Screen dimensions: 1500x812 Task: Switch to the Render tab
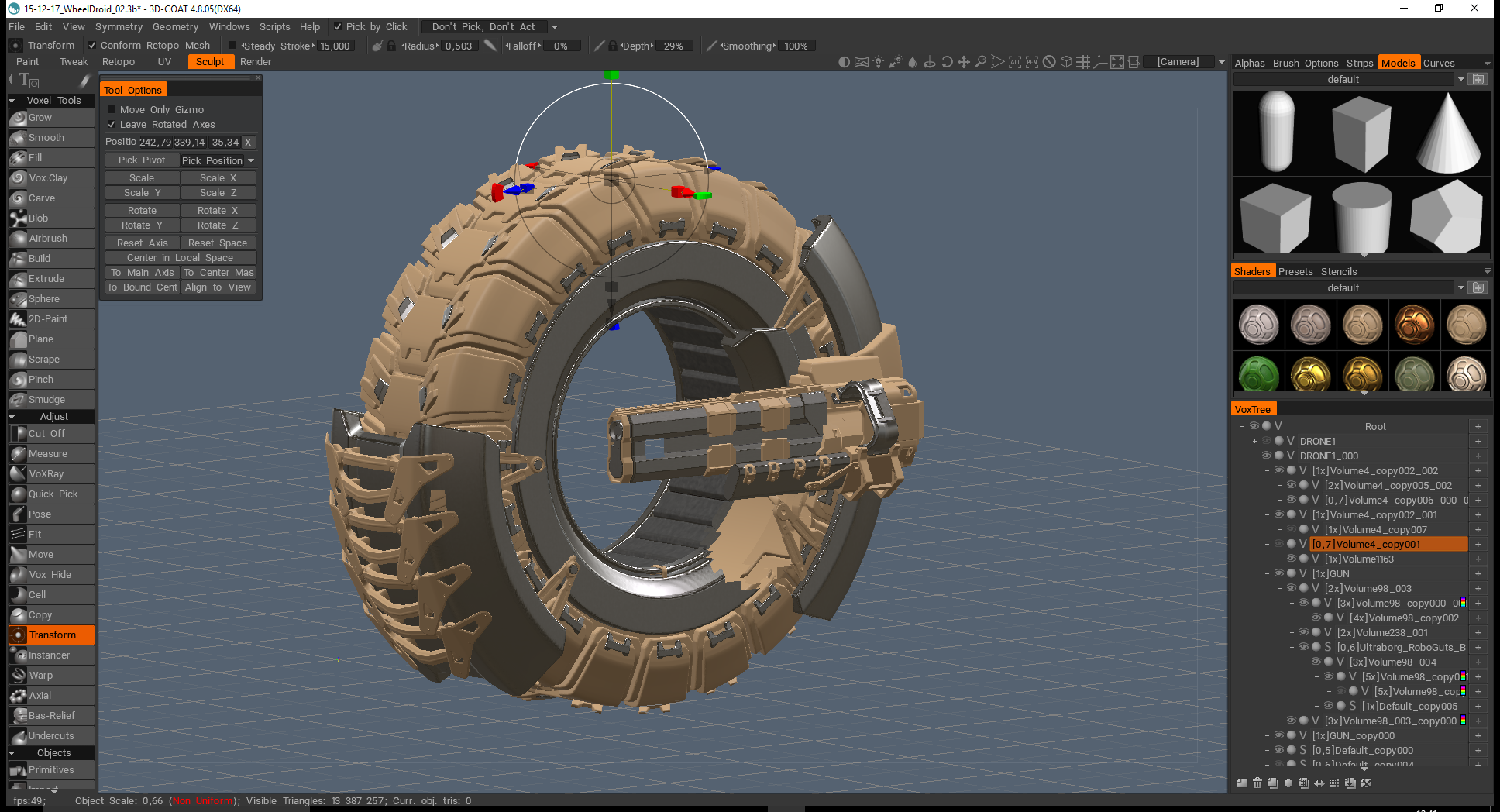click(256, 61)
